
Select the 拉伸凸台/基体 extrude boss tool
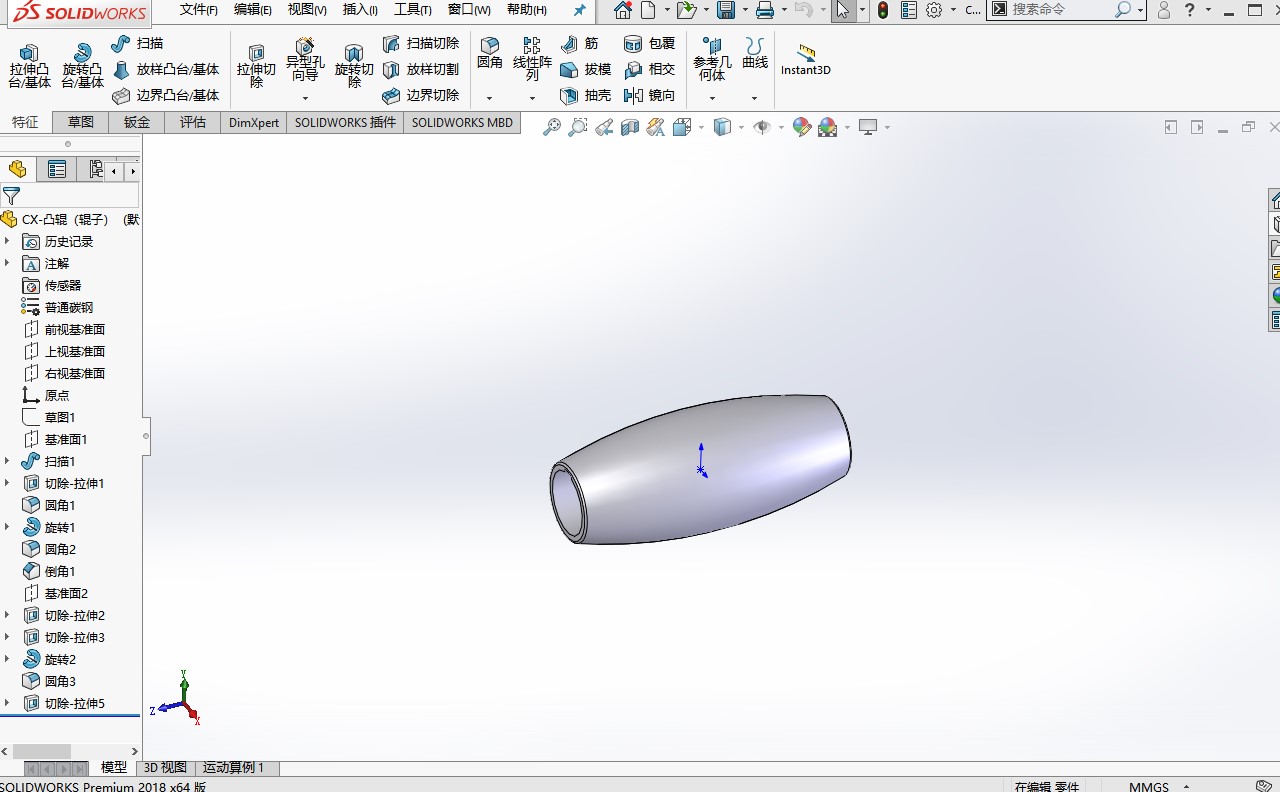[29, 66]
